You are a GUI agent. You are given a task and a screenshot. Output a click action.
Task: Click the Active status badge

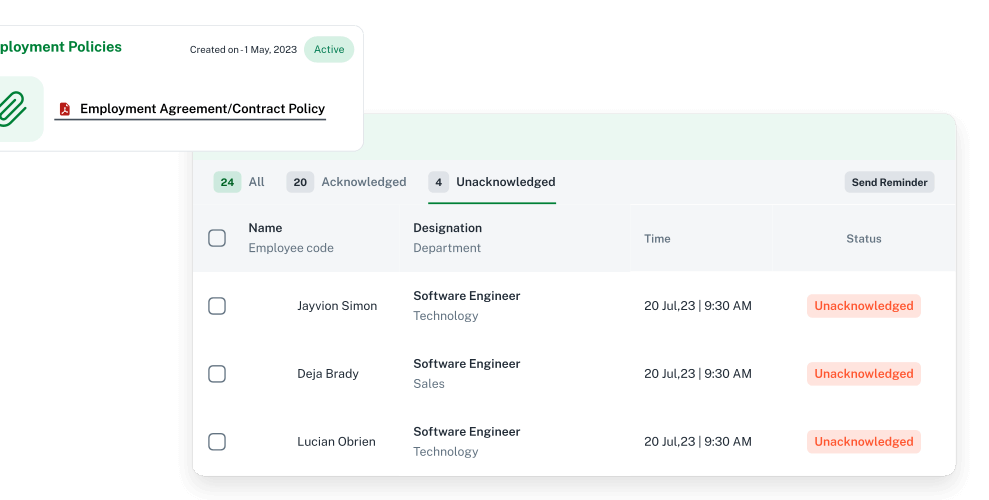point(328,50)
